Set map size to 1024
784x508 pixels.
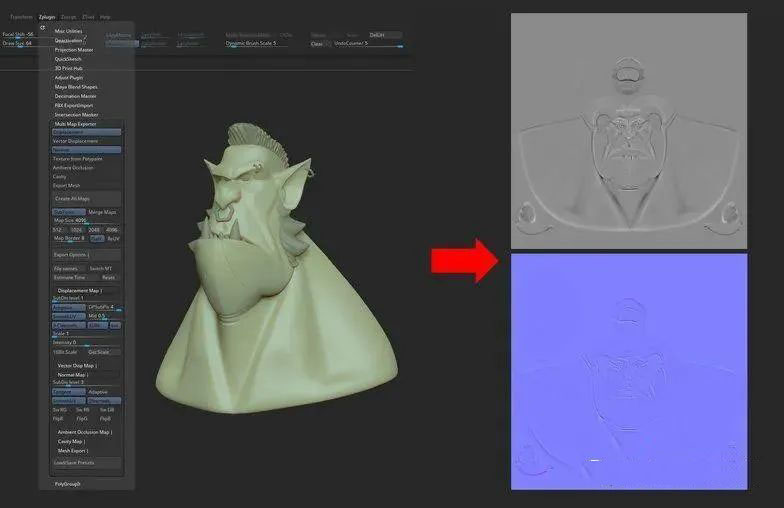pos(76,230)
